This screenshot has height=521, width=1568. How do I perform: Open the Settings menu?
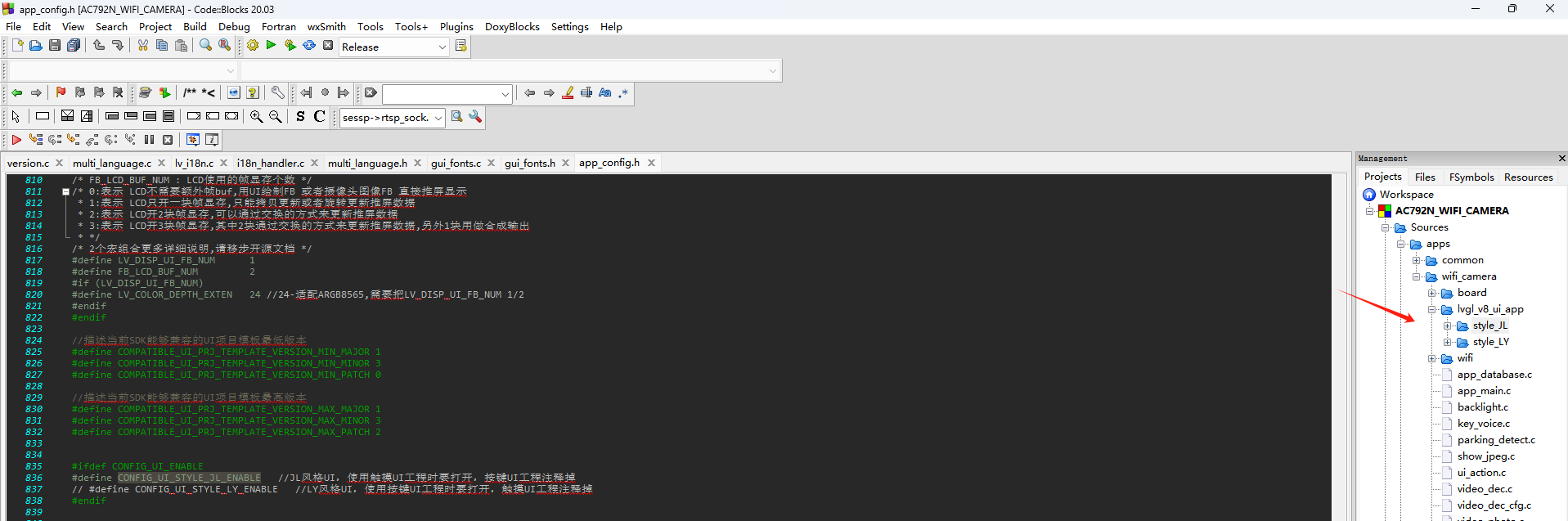pos(569,26)
